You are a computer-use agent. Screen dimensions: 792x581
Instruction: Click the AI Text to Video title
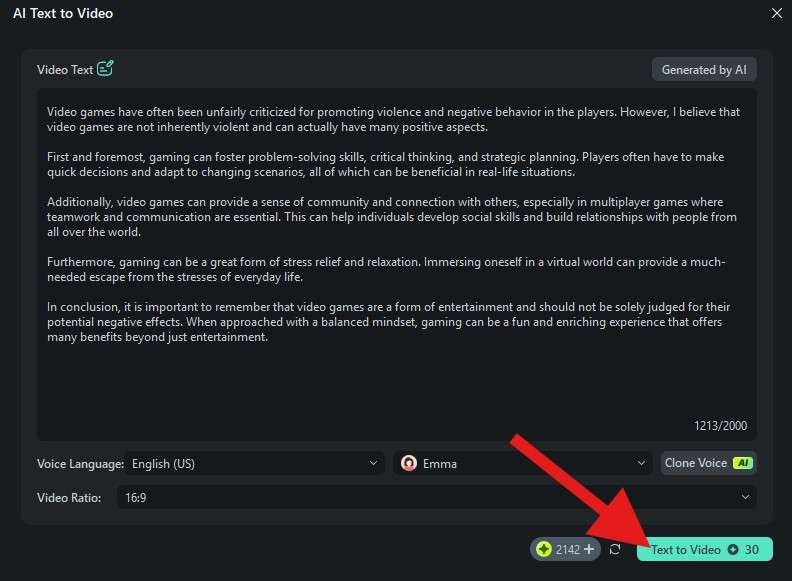(x=63, y=14)
